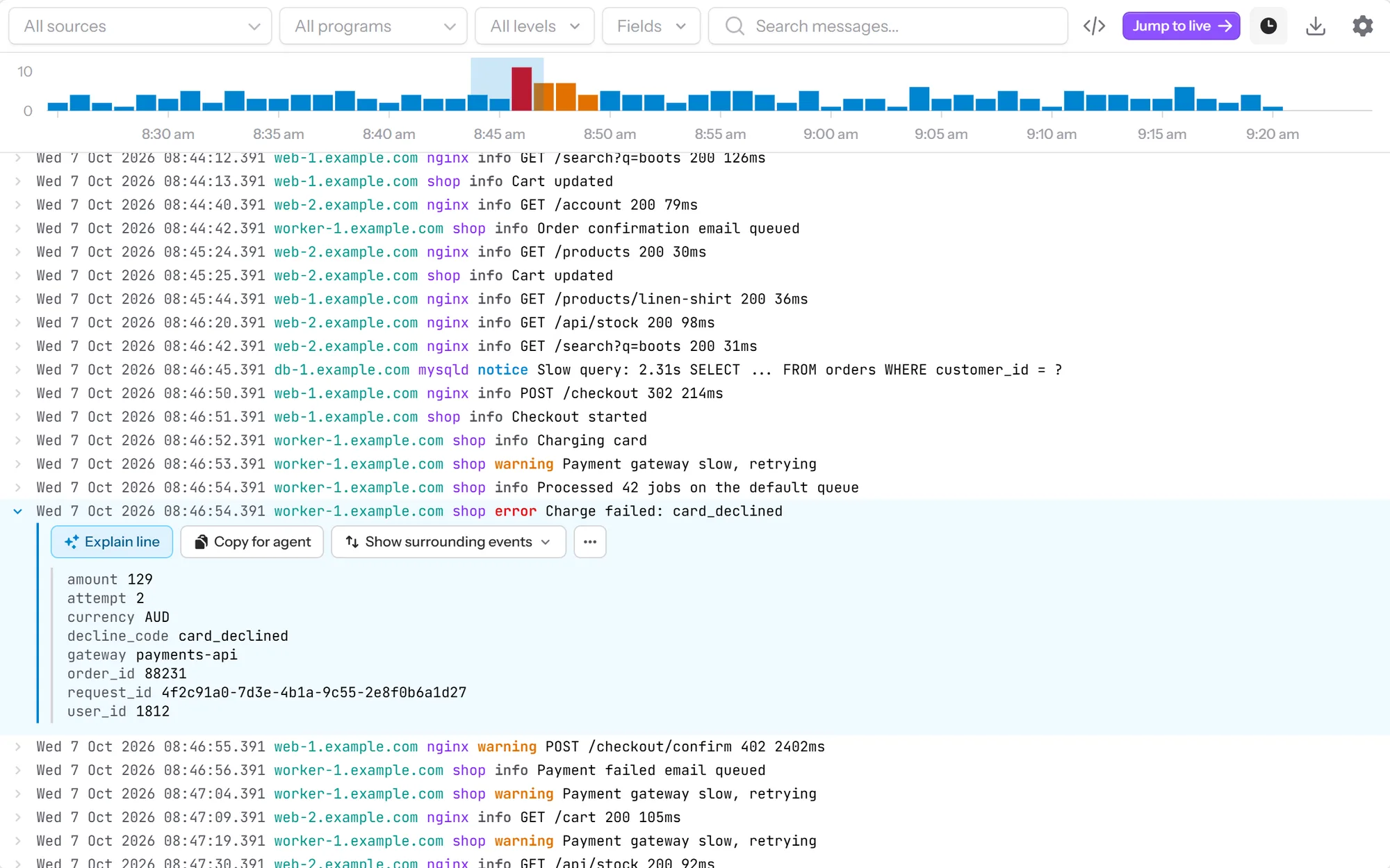The width and height of the screenshot is (1390, 868).
Task: Expand the GET /cart 200 105ms line
Action: coord(18,818)
